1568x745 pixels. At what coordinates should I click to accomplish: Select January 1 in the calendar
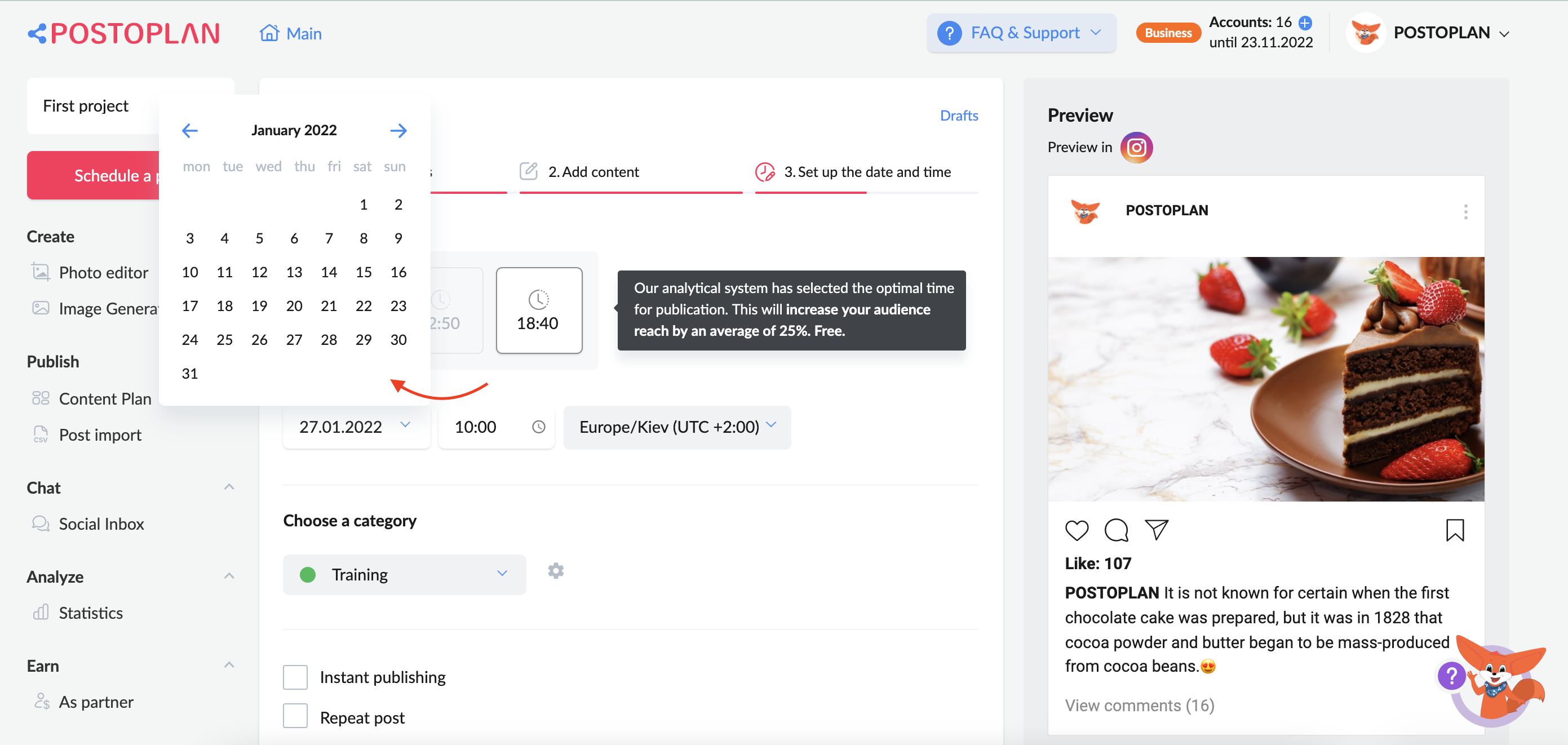(x=364, y=205)
